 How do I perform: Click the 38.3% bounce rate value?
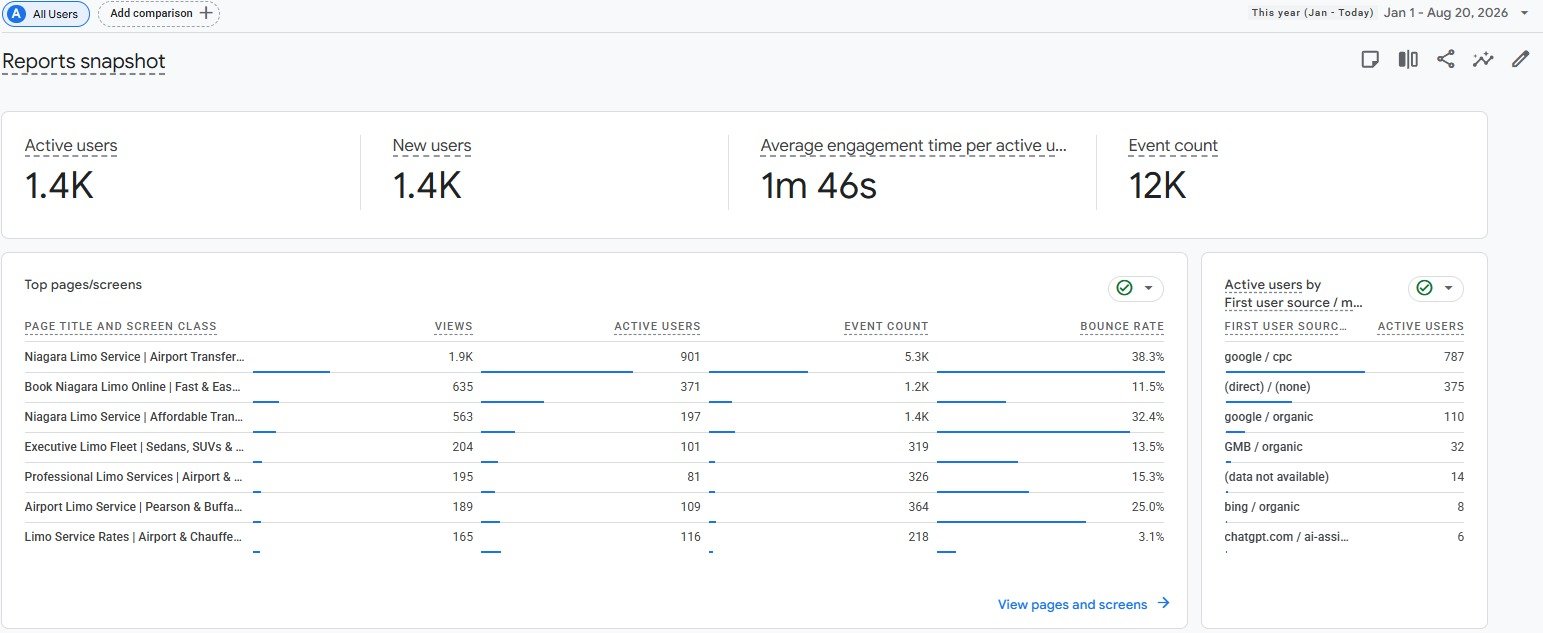[x=1148, y=357]
